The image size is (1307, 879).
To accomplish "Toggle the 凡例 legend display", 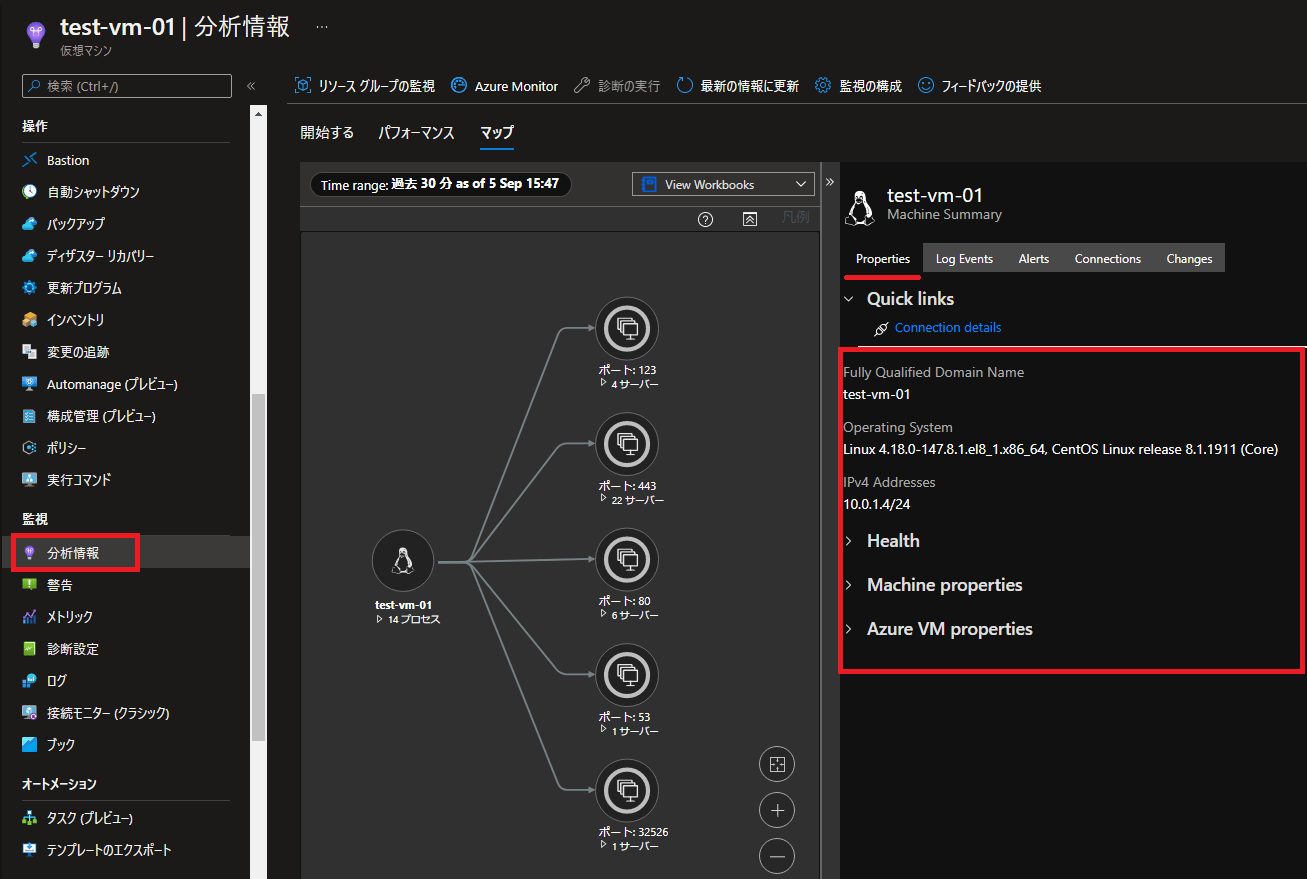I will tap(796, 218).
